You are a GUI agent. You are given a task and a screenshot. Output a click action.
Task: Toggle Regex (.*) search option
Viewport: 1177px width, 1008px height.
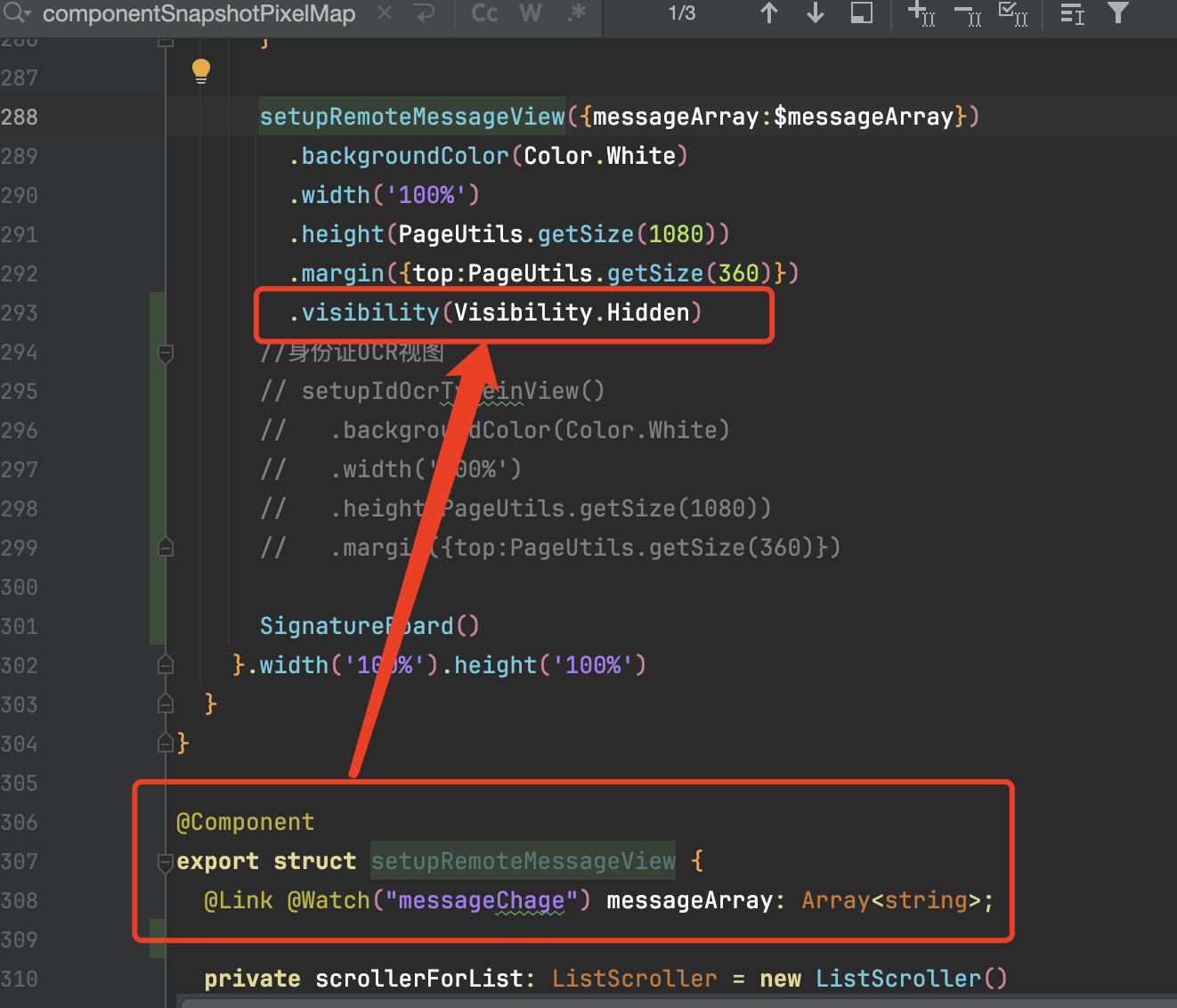pyautogui.click(x=577, y=13)
